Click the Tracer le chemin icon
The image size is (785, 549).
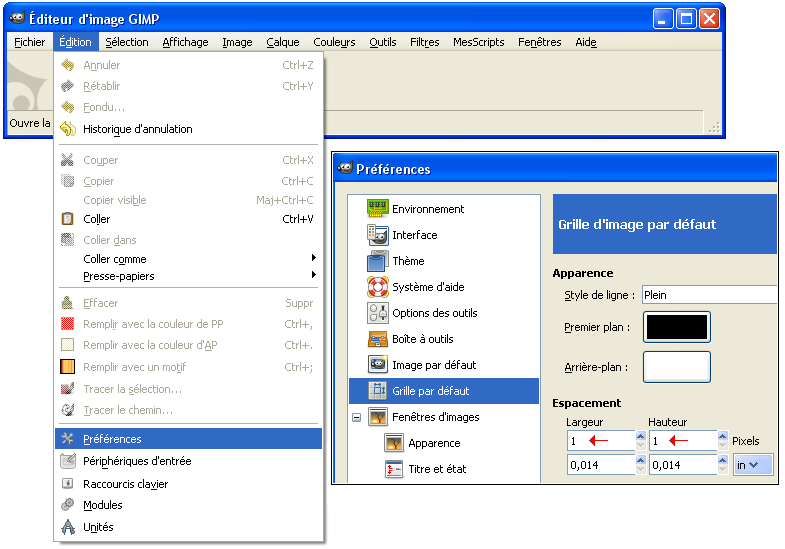coord(67,410)
